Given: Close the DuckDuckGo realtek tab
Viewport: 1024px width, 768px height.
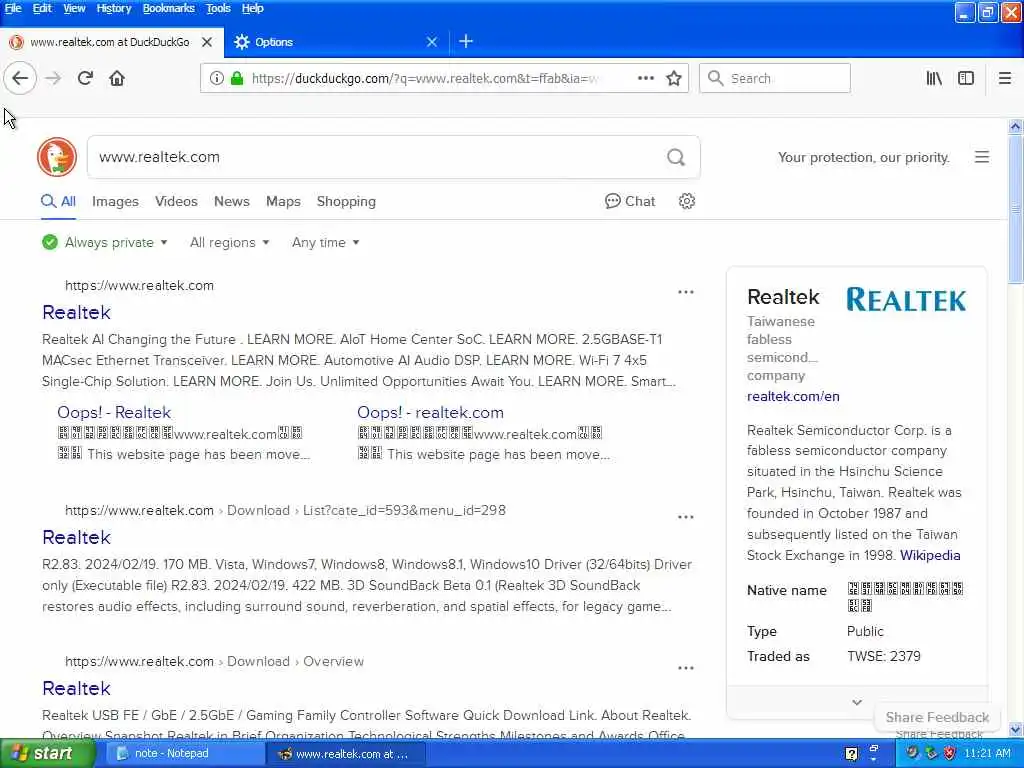Looking at the screenshot, I should click(x=207, y=42).
